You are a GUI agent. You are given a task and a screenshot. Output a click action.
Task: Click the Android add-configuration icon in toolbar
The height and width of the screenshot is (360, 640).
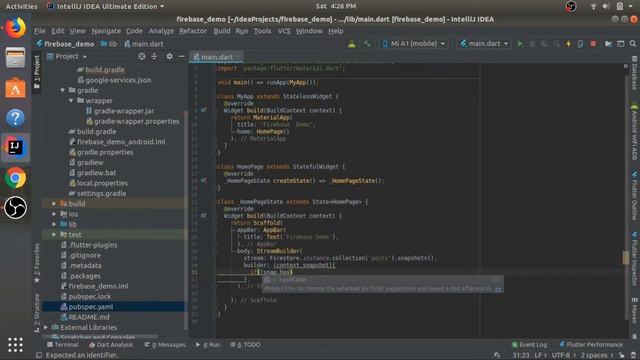[x=351, y=44]
